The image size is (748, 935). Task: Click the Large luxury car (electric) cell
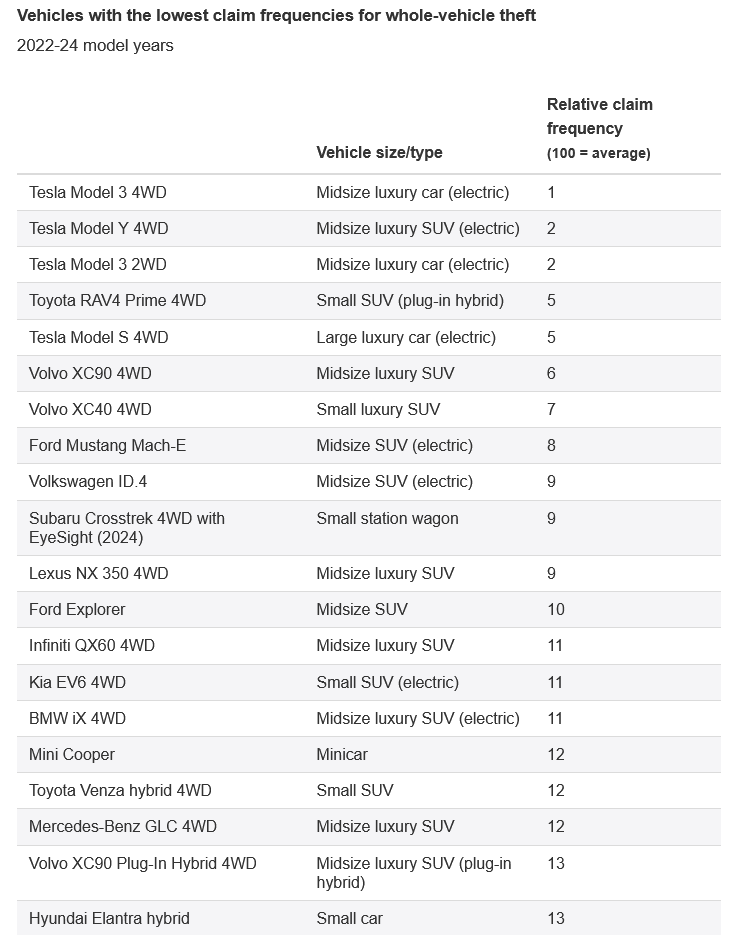click(x=406, y=337)
